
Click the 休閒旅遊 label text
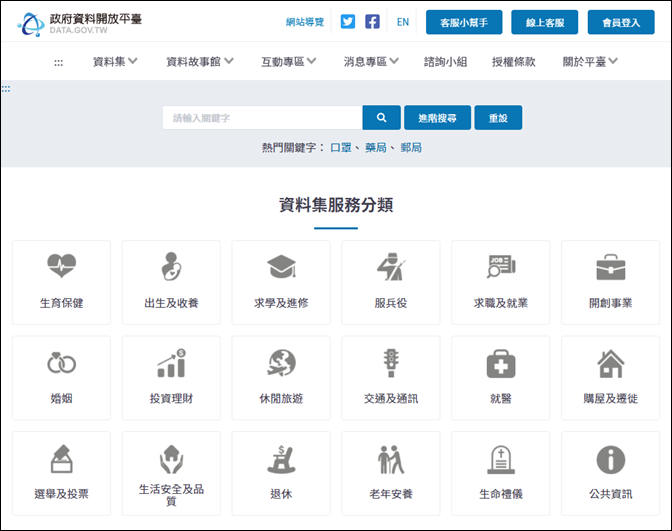[281, 399]
